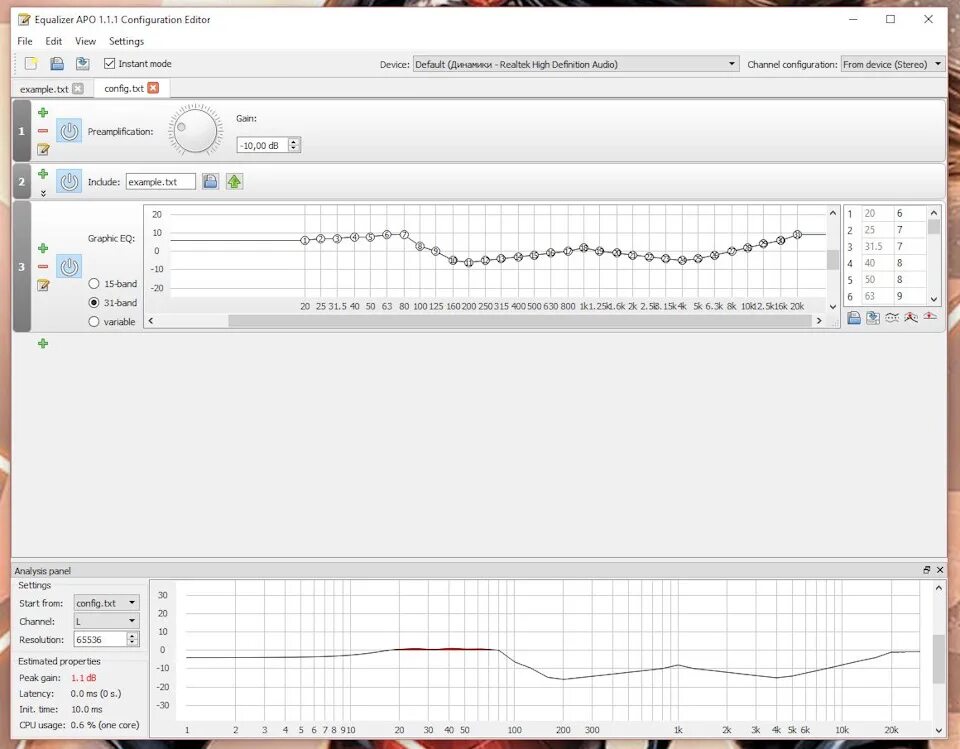Screen dimensions: 960x749
Task: Click the export Graphic EQ save icon
Action: click(854, 317)
